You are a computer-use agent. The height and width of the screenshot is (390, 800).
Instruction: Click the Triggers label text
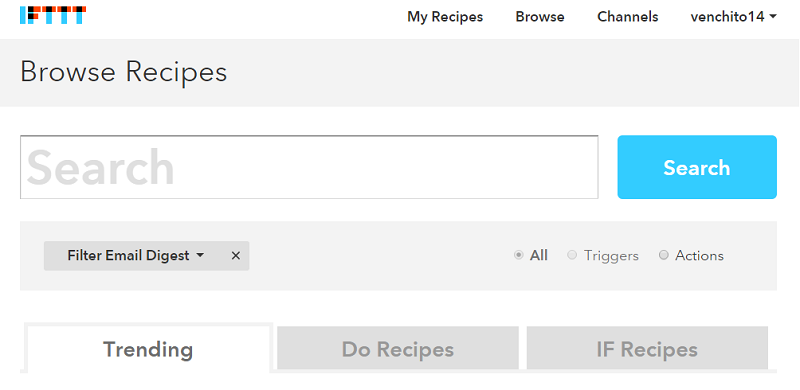pos(611,255)
